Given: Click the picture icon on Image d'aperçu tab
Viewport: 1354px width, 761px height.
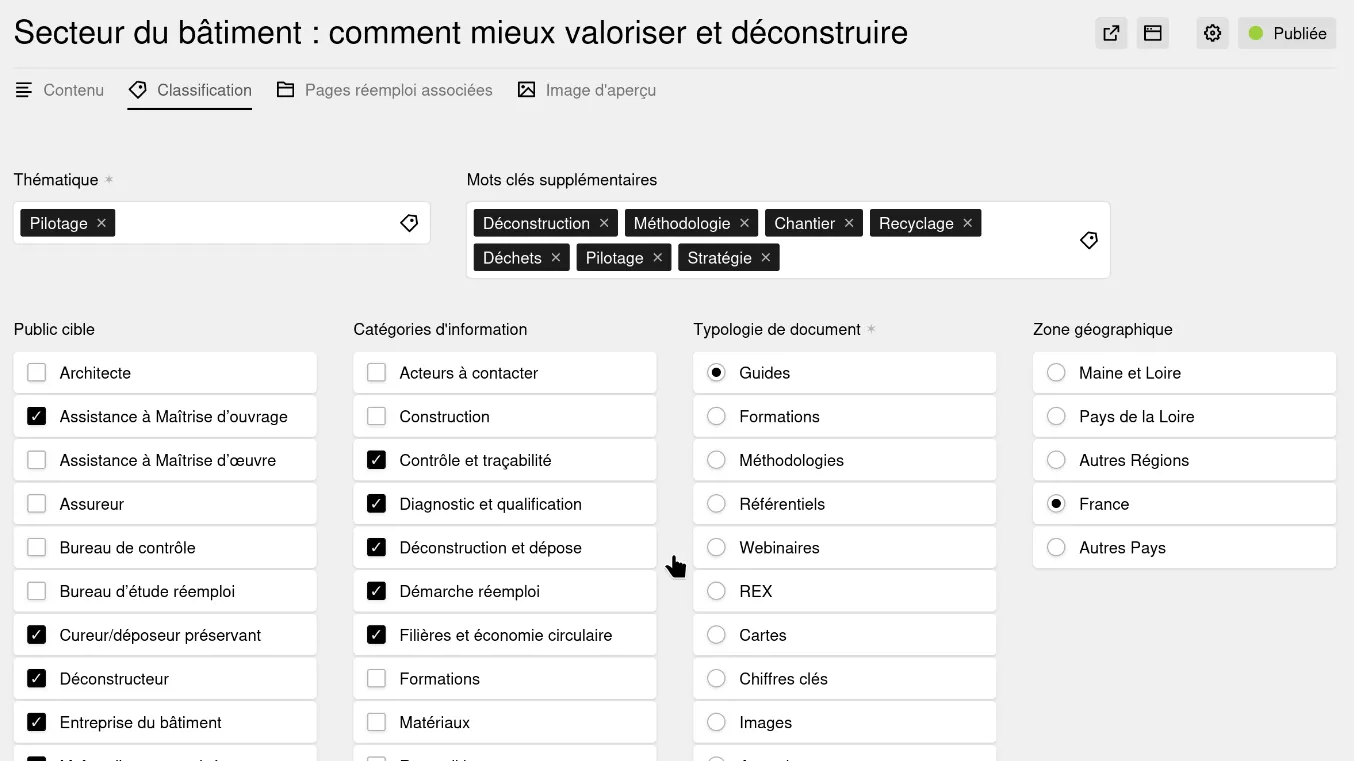Looking at the screenshot, I should click(x=527, y=89).
